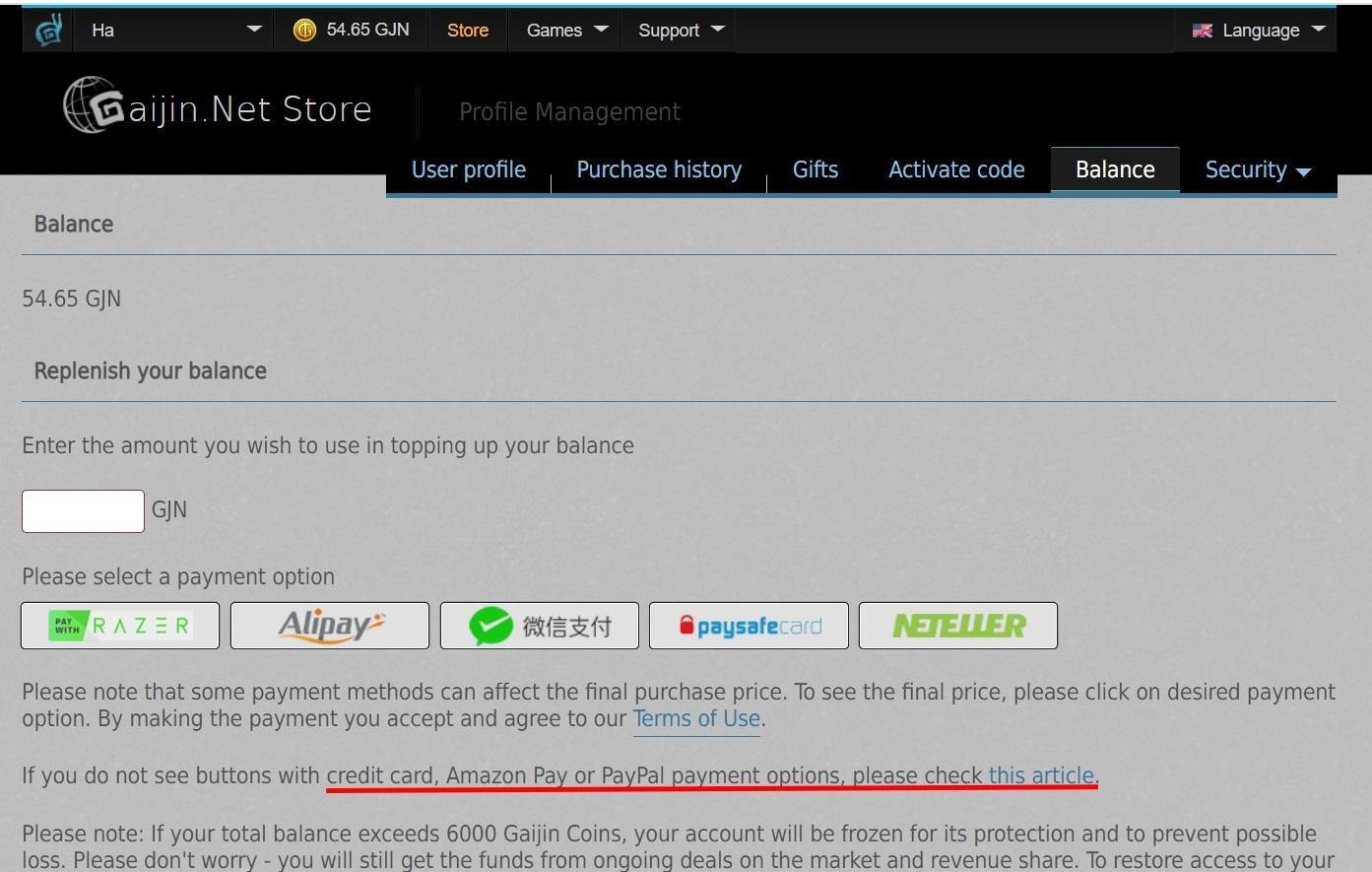Pick paysafecard payment option
1372x872 pixels.
749,626
